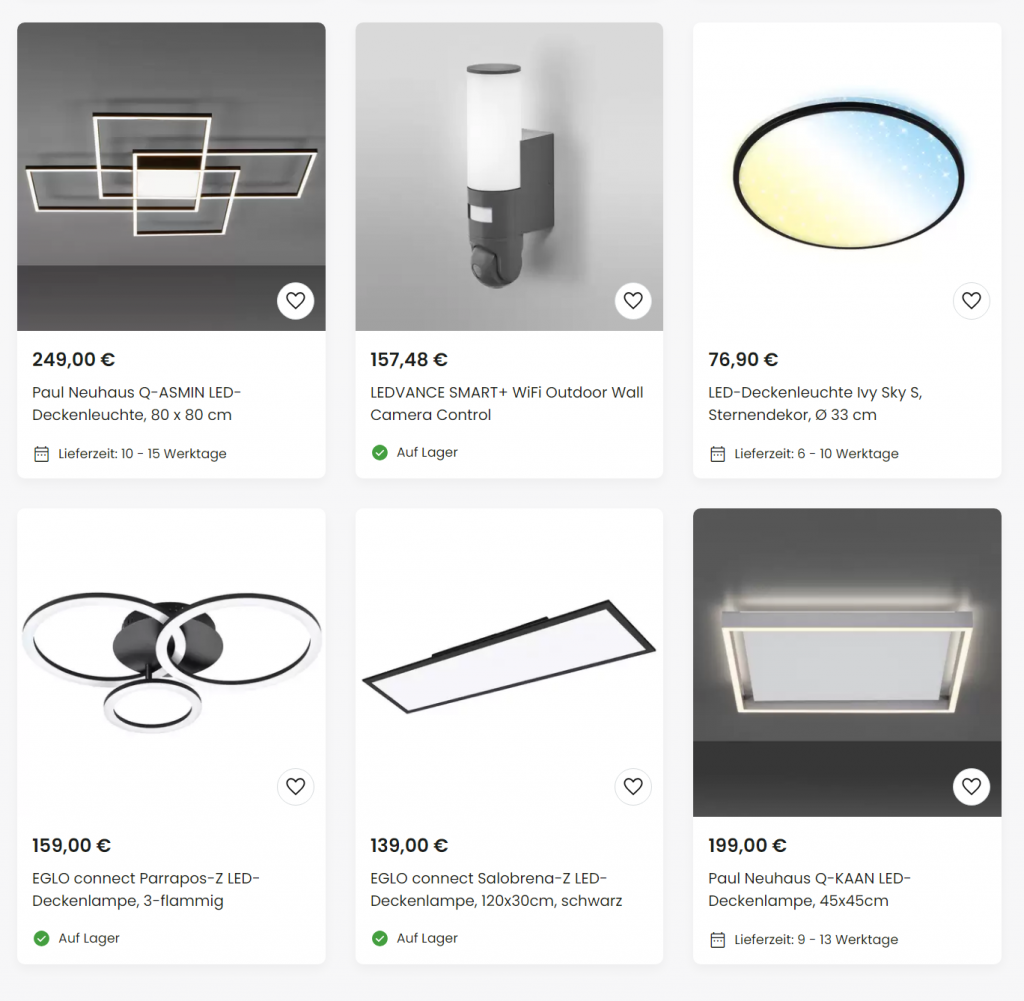This screenshot has width=1024, height=1001.
Task: Click calendar icon beside 6 - 10 Werktage
Action: point(717,454)
